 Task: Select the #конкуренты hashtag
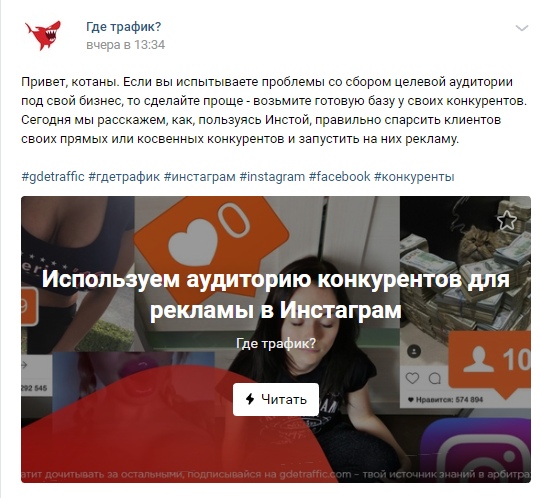(414, 177)
